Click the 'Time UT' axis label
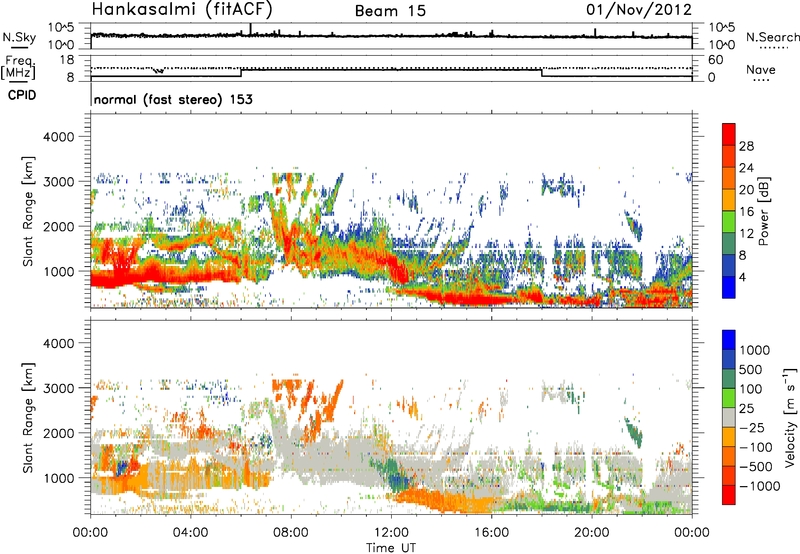The image size is (800, 554). [391, 548]
